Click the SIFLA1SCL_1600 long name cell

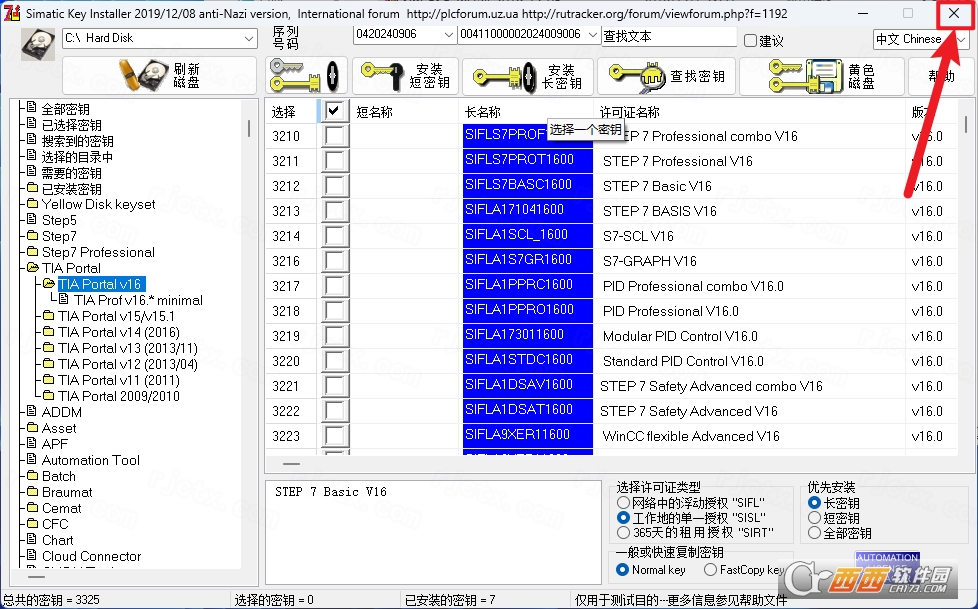point(528,235)
